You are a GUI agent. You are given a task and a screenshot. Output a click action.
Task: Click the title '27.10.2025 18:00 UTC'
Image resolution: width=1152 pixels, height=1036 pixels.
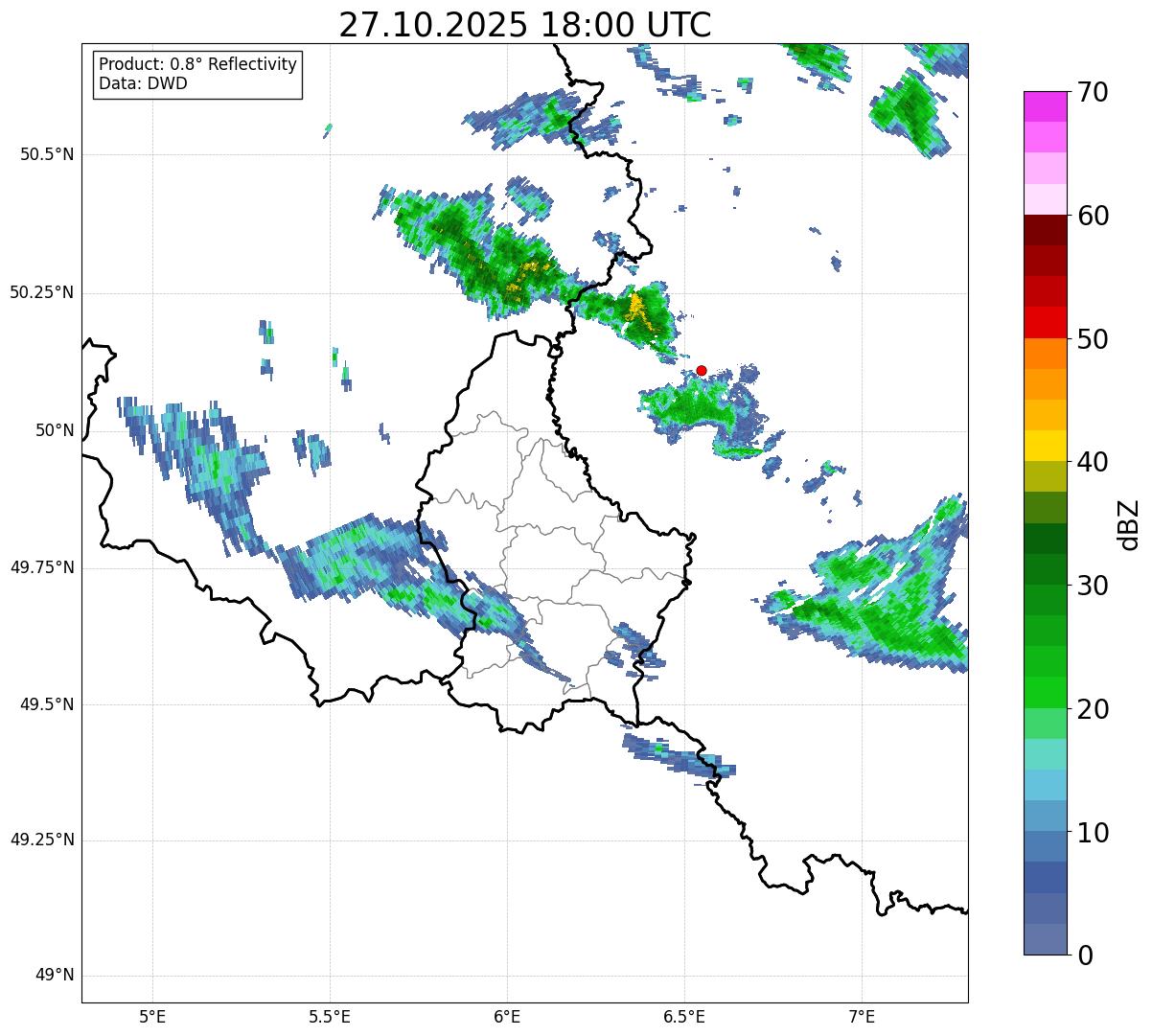pyautogui.click(x=525, y=25)
